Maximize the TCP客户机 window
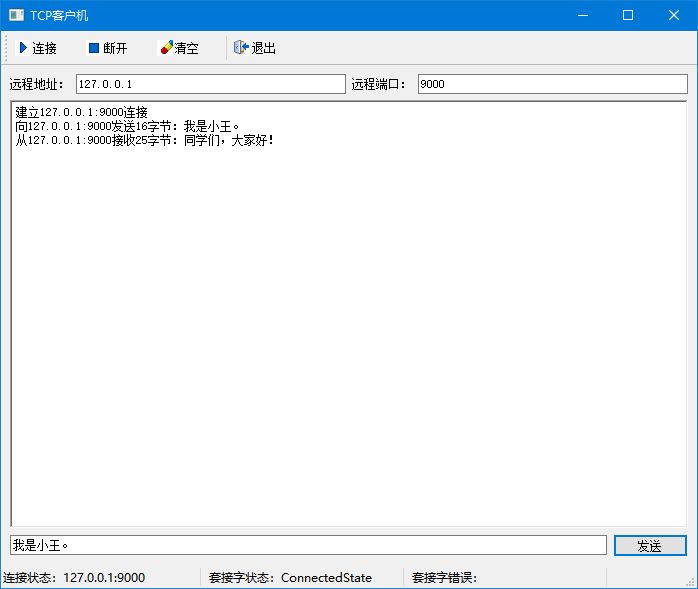Viewport: 698px width, 589px height. point(628,15)
